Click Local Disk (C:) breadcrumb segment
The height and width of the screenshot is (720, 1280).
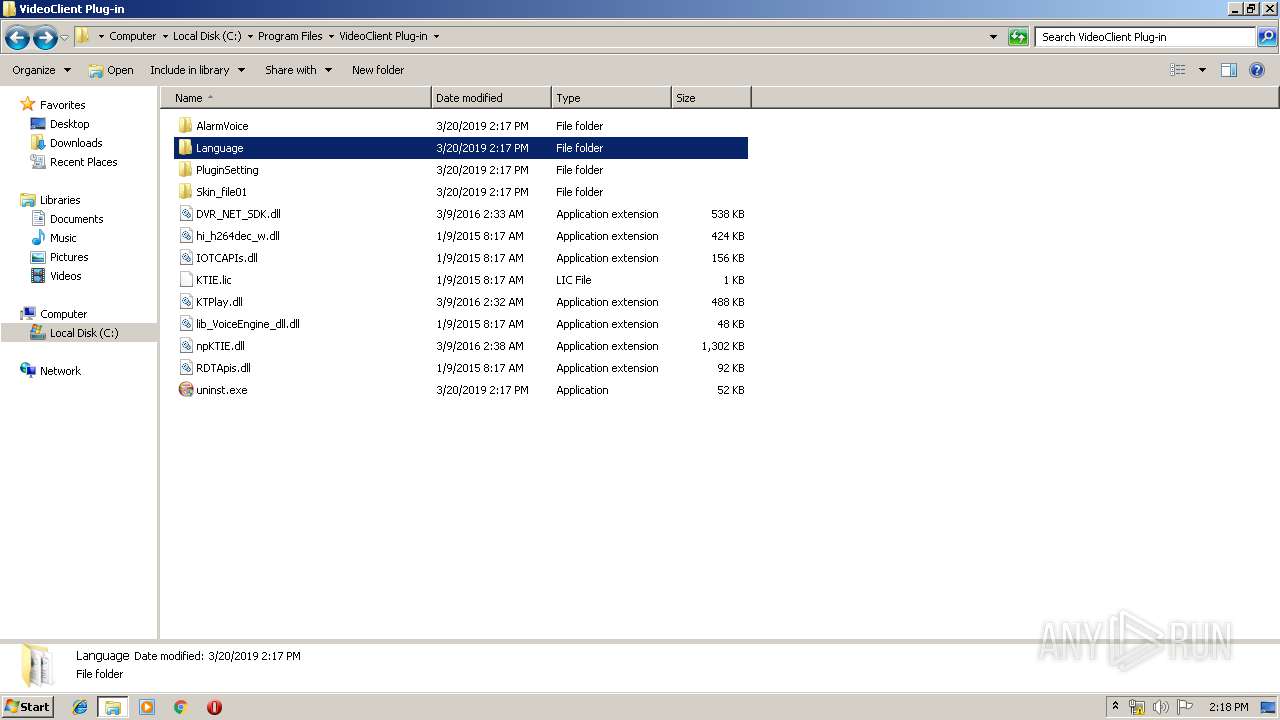tap(207, 36)
